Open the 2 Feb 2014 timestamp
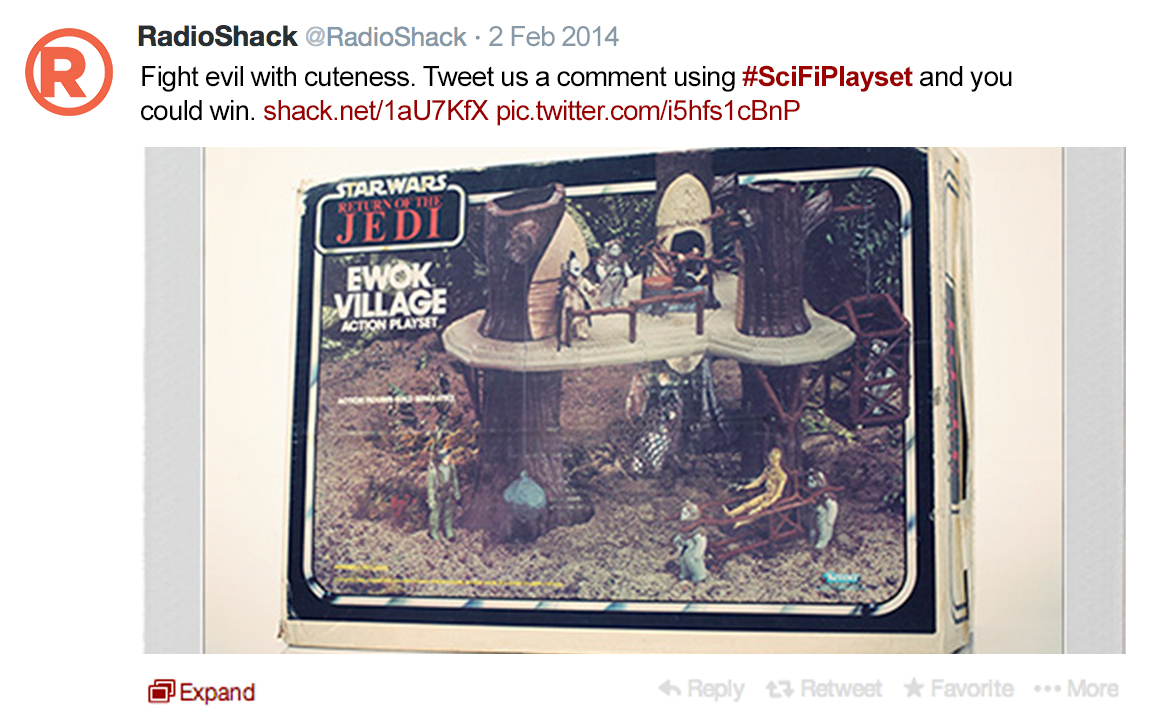The image size is (1172, 728). point(554,37)
